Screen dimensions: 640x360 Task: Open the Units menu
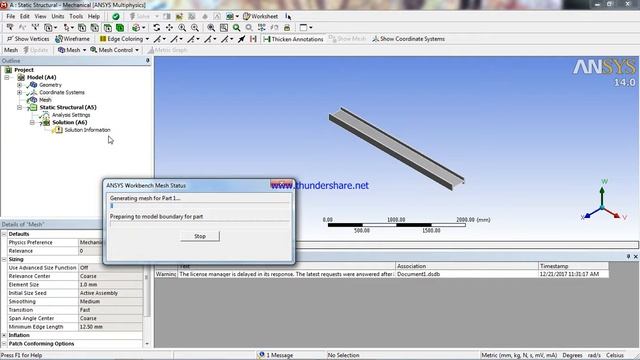[x=58, y=16]
